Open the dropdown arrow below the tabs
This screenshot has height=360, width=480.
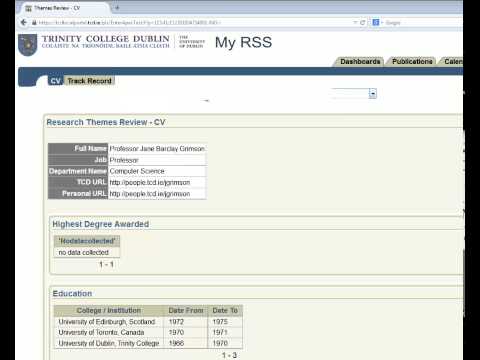pyautogui.click(x=373, y=94)
